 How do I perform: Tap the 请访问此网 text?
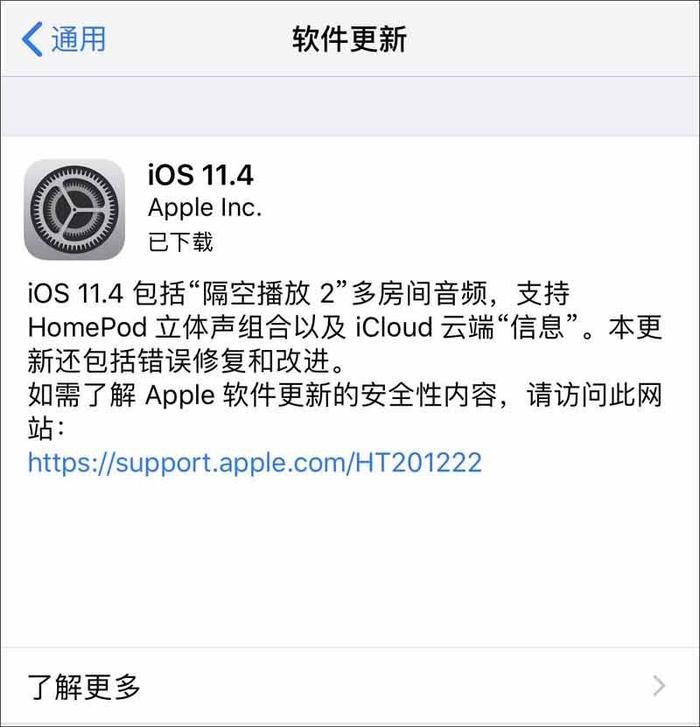point(594,395)
